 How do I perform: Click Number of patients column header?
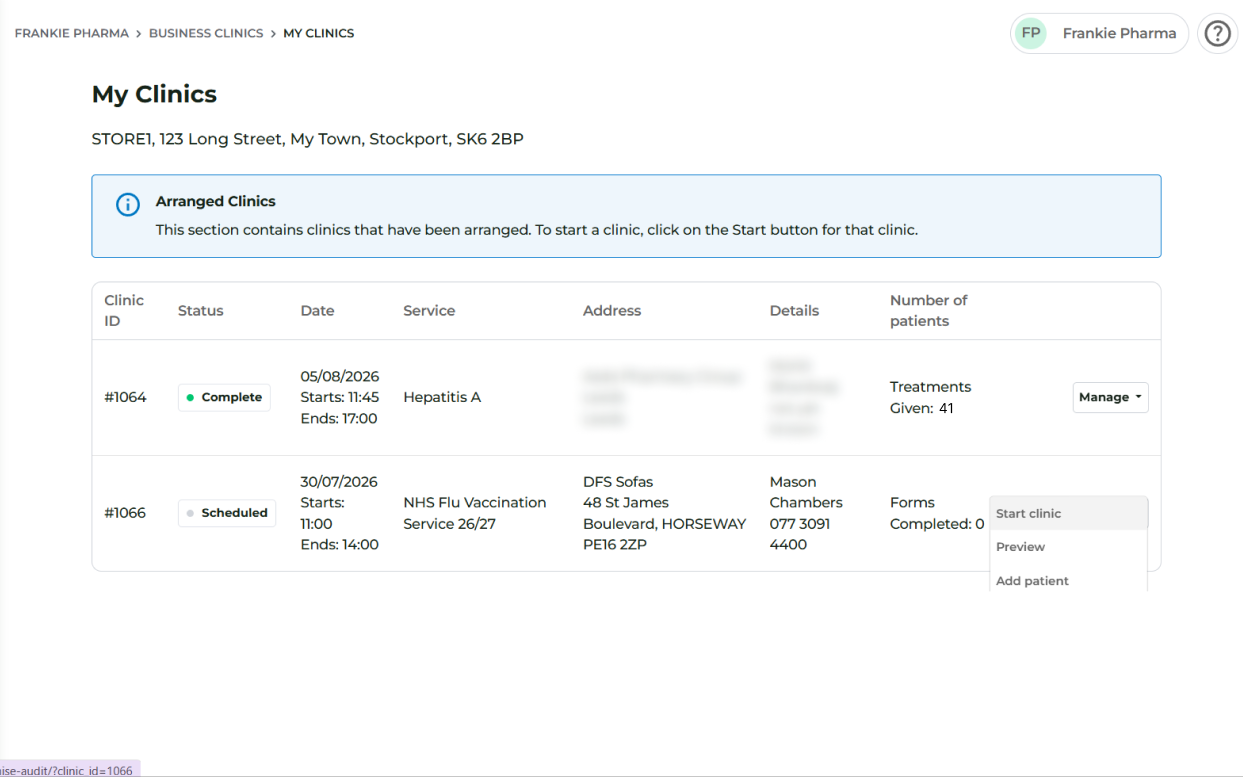929,310
